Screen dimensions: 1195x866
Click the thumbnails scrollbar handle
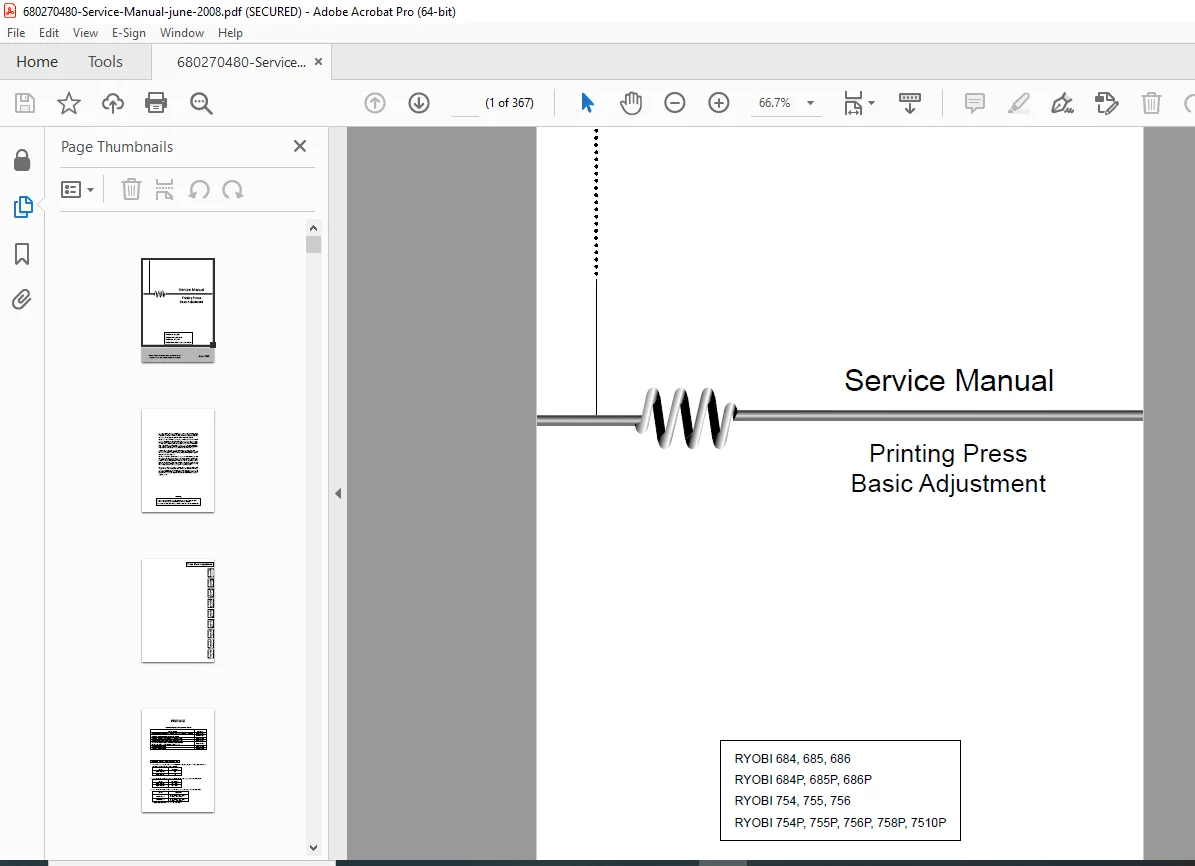[x=313, y=244]
